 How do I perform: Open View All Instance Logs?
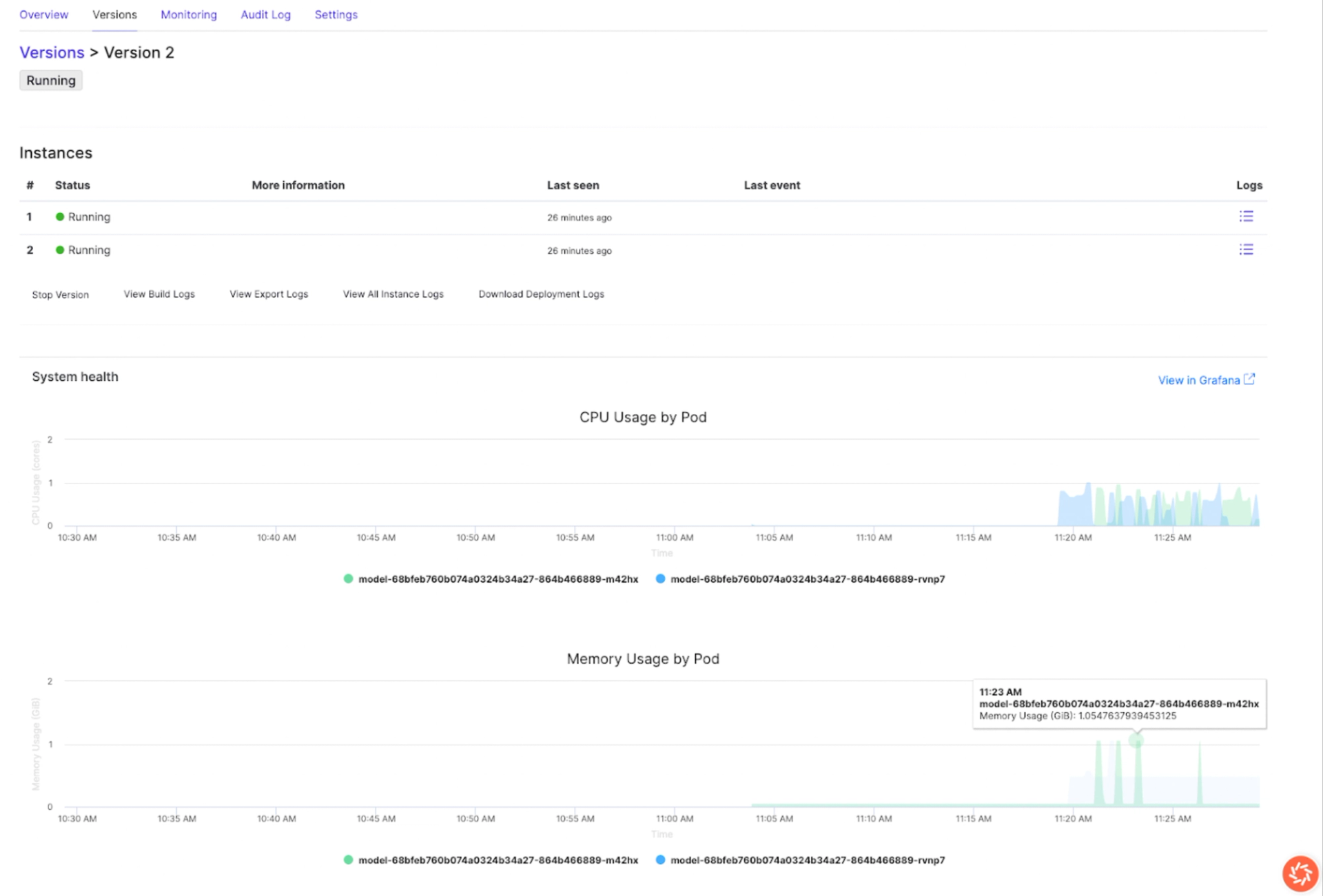coord(393,294)
